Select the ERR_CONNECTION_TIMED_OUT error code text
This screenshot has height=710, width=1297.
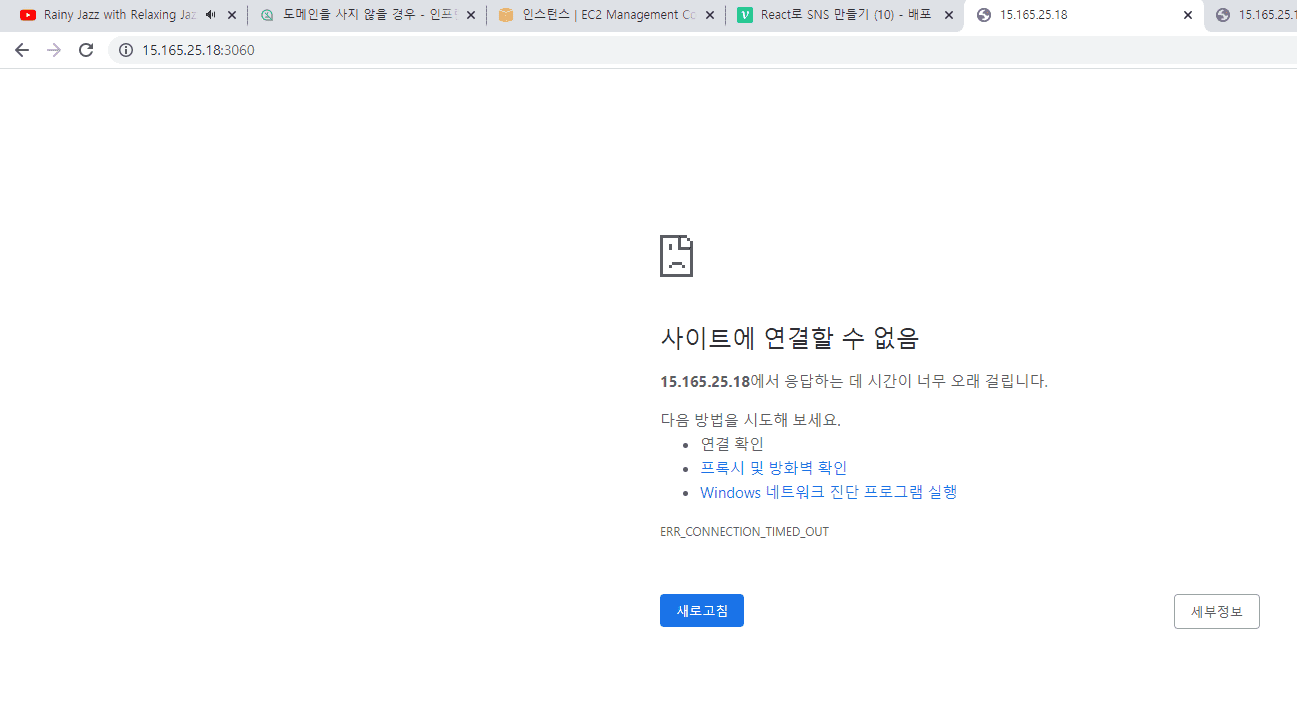tap(744, 532)
